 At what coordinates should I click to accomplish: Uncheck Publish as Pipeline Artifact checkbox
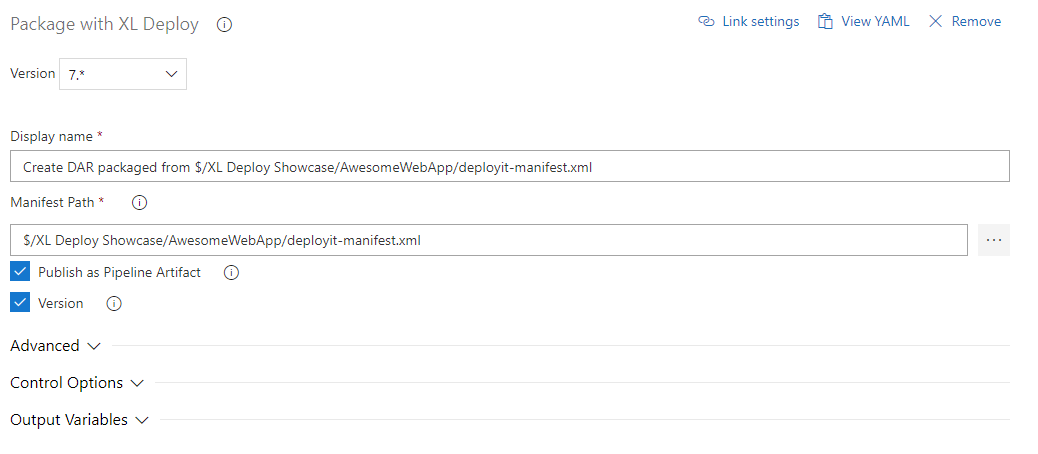coord(21,272)
